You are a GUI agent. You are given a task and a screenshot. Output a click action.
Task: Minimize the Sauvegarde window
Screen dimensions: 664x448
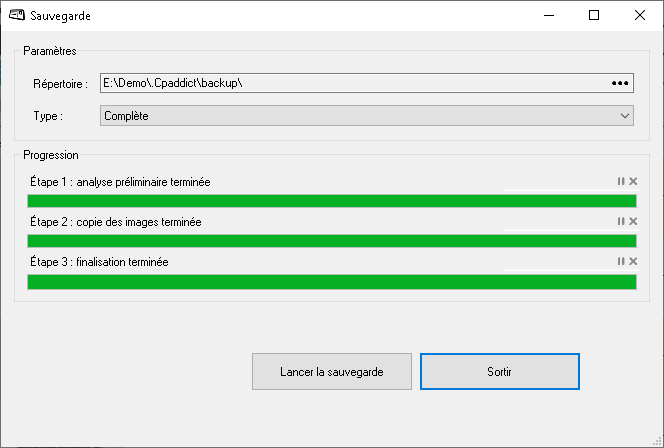548,15
